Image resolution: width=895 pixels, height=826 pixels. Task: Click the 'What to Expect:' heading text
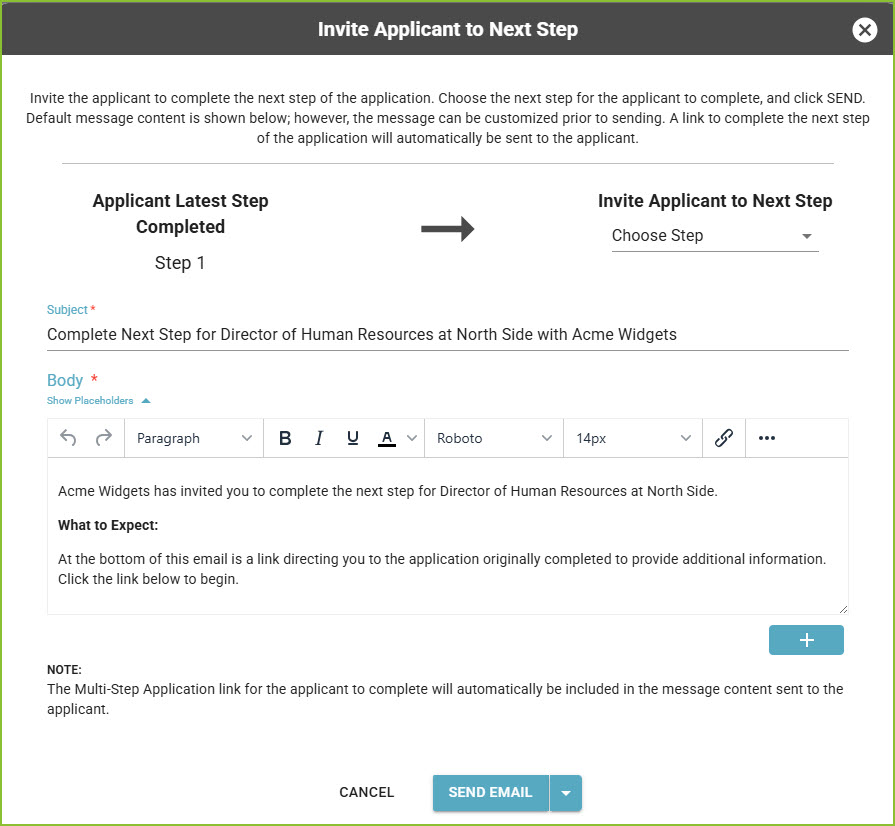click(108, 525)
